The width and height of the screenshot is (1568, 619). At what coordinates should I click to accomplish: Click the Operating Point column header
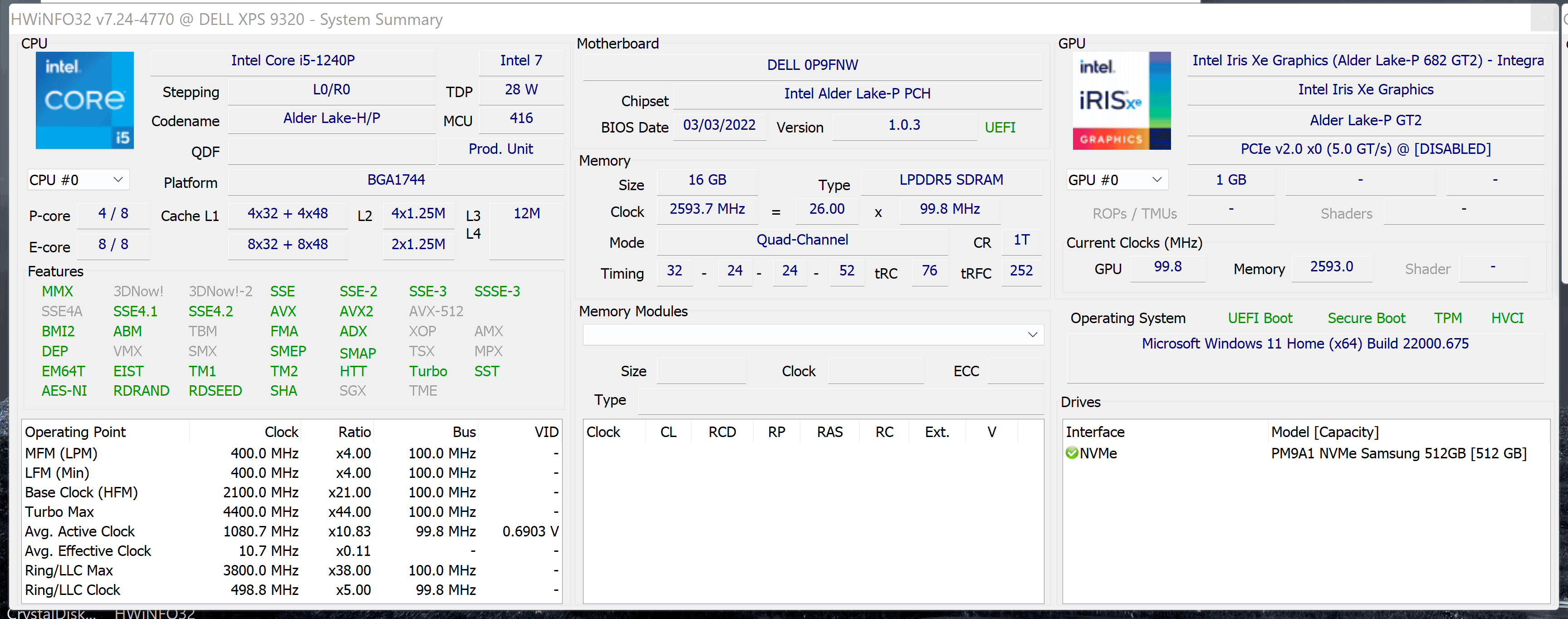pos(75,432)
